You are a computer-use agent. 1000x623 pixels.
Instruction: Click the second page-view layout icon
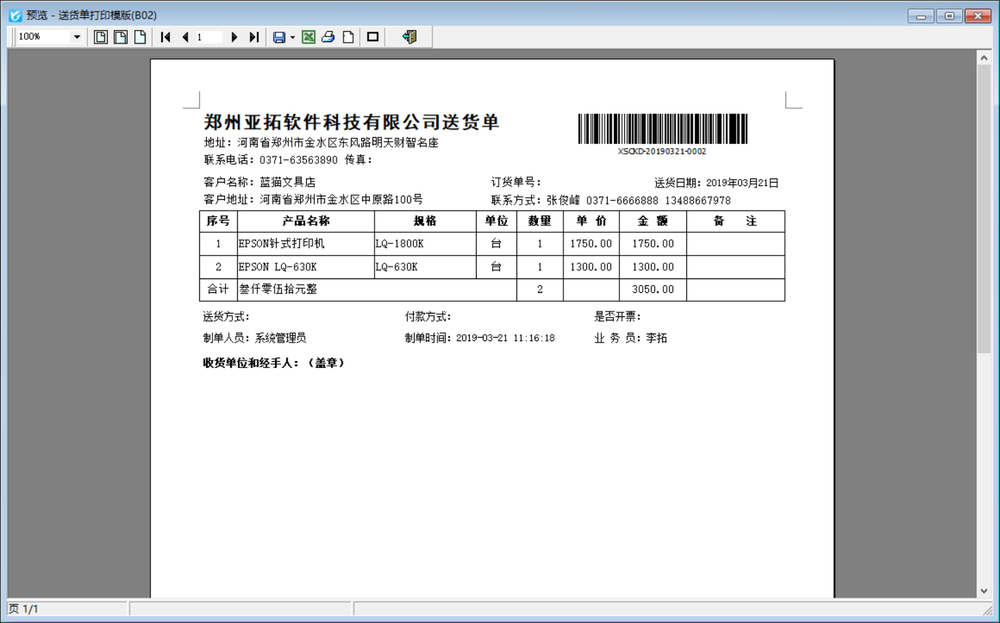[x=120, y=37]
